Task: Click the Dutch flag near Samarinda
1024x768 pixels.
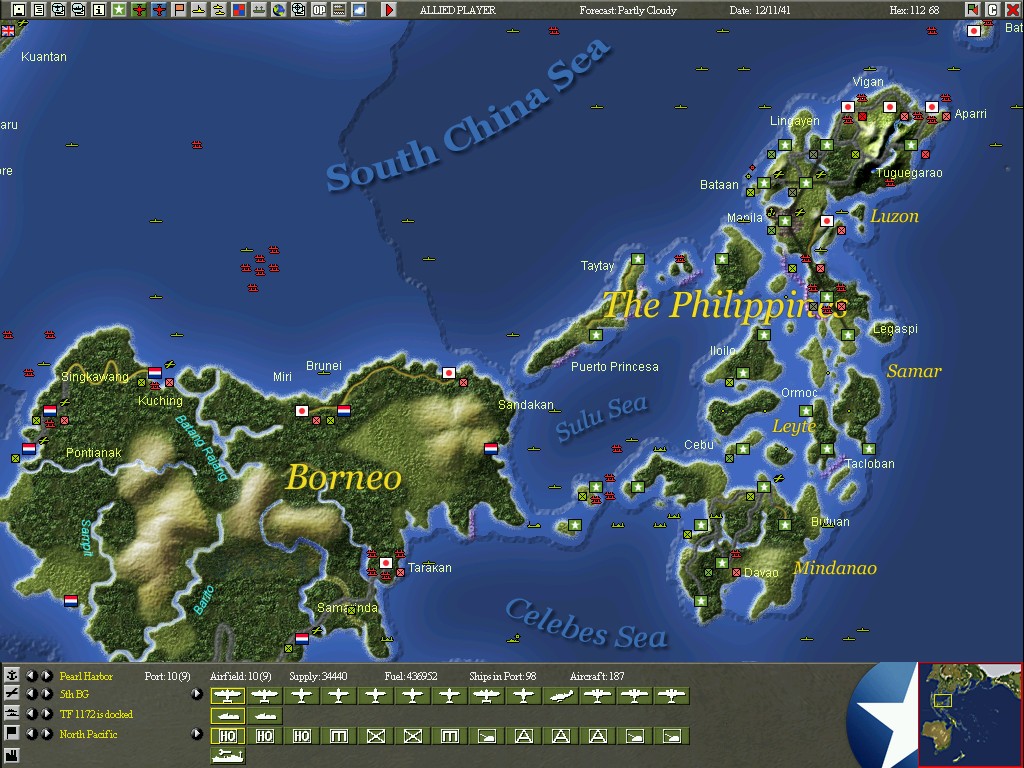Action: tap(302, 638)
